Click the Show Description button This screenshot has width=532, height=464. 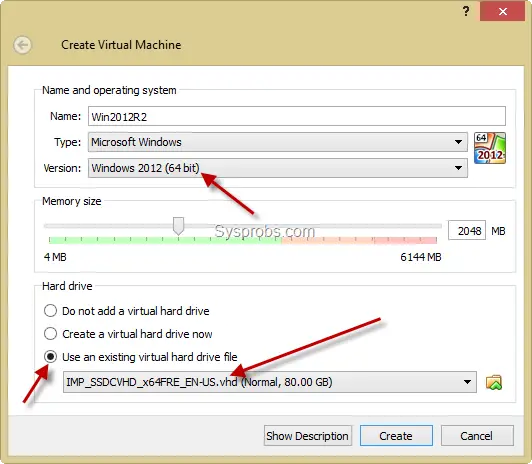click(307, 436)
